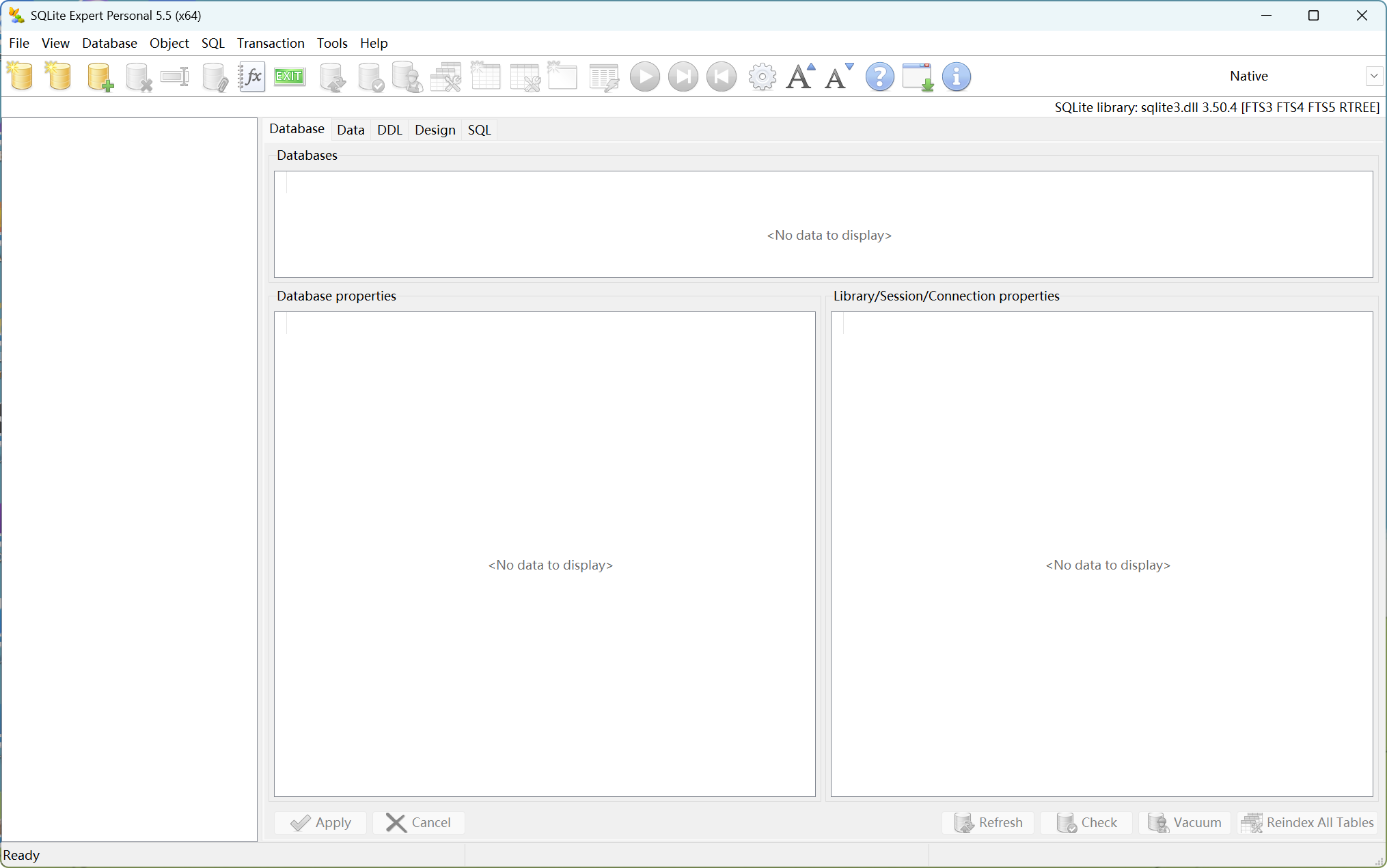Open the Help menu
The width and height of the screenshot is (1387, 868).
point(374,43)
